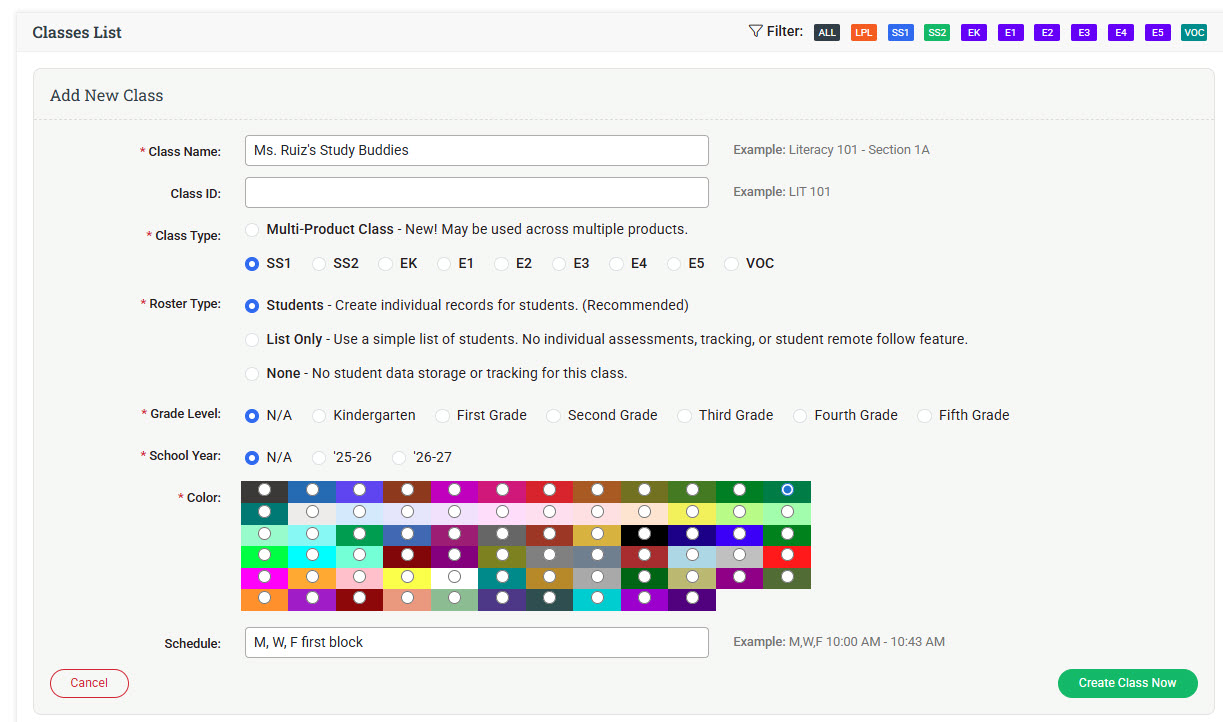Set school year to '25-26

(320, 458)
